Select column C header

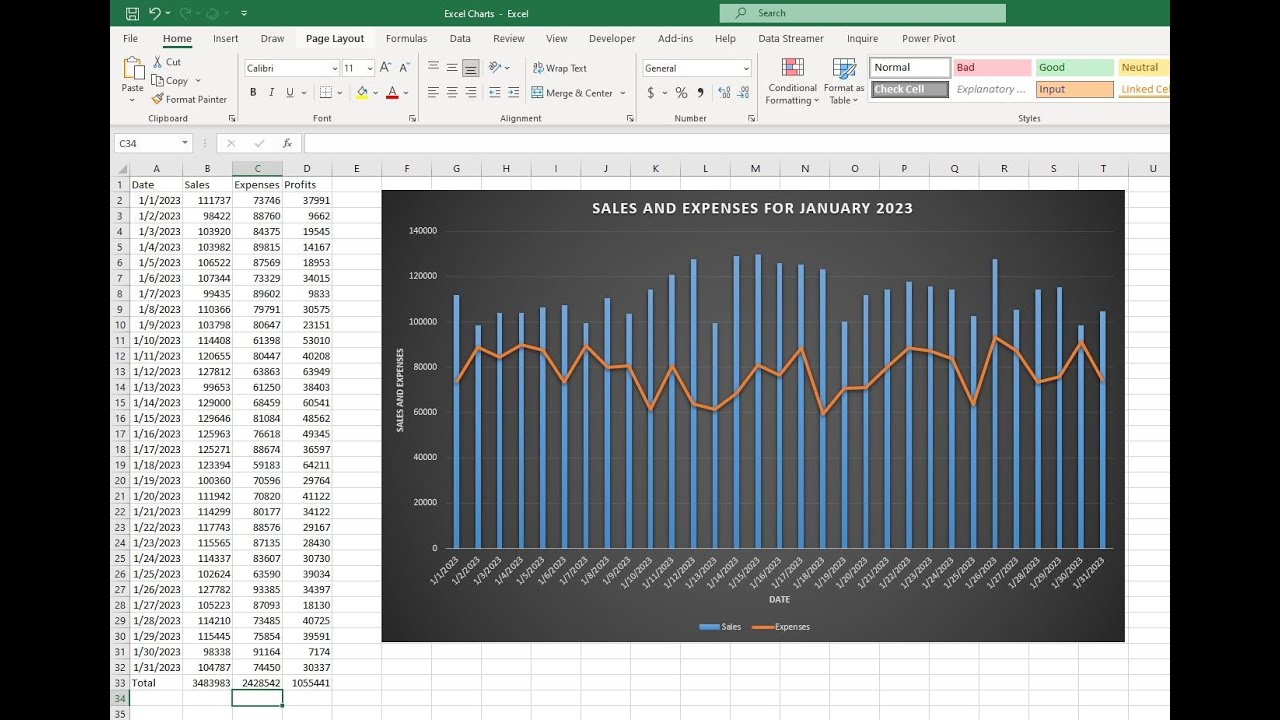[257, 169]
